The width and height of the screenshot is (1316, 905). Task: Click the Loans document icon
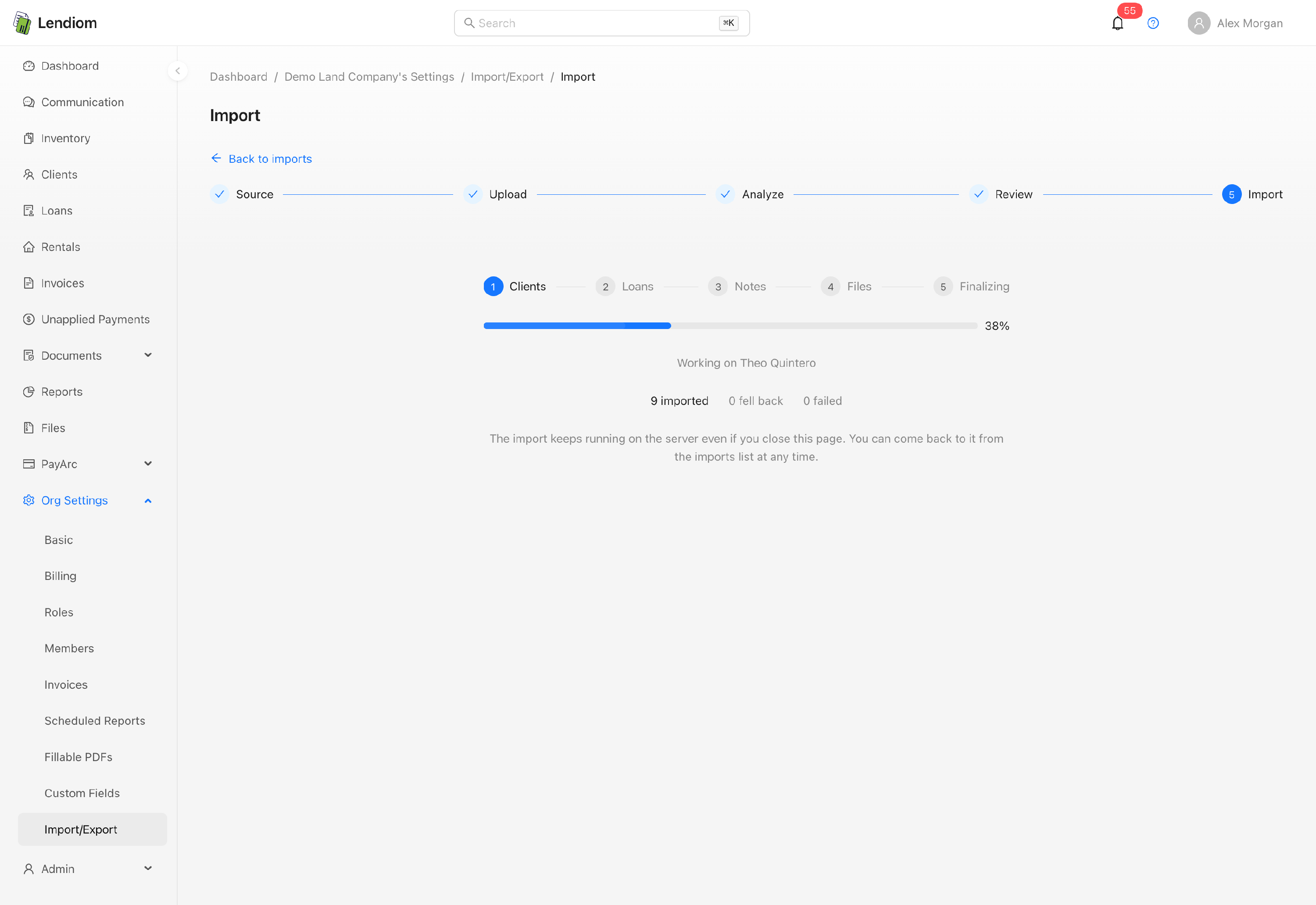29,211
